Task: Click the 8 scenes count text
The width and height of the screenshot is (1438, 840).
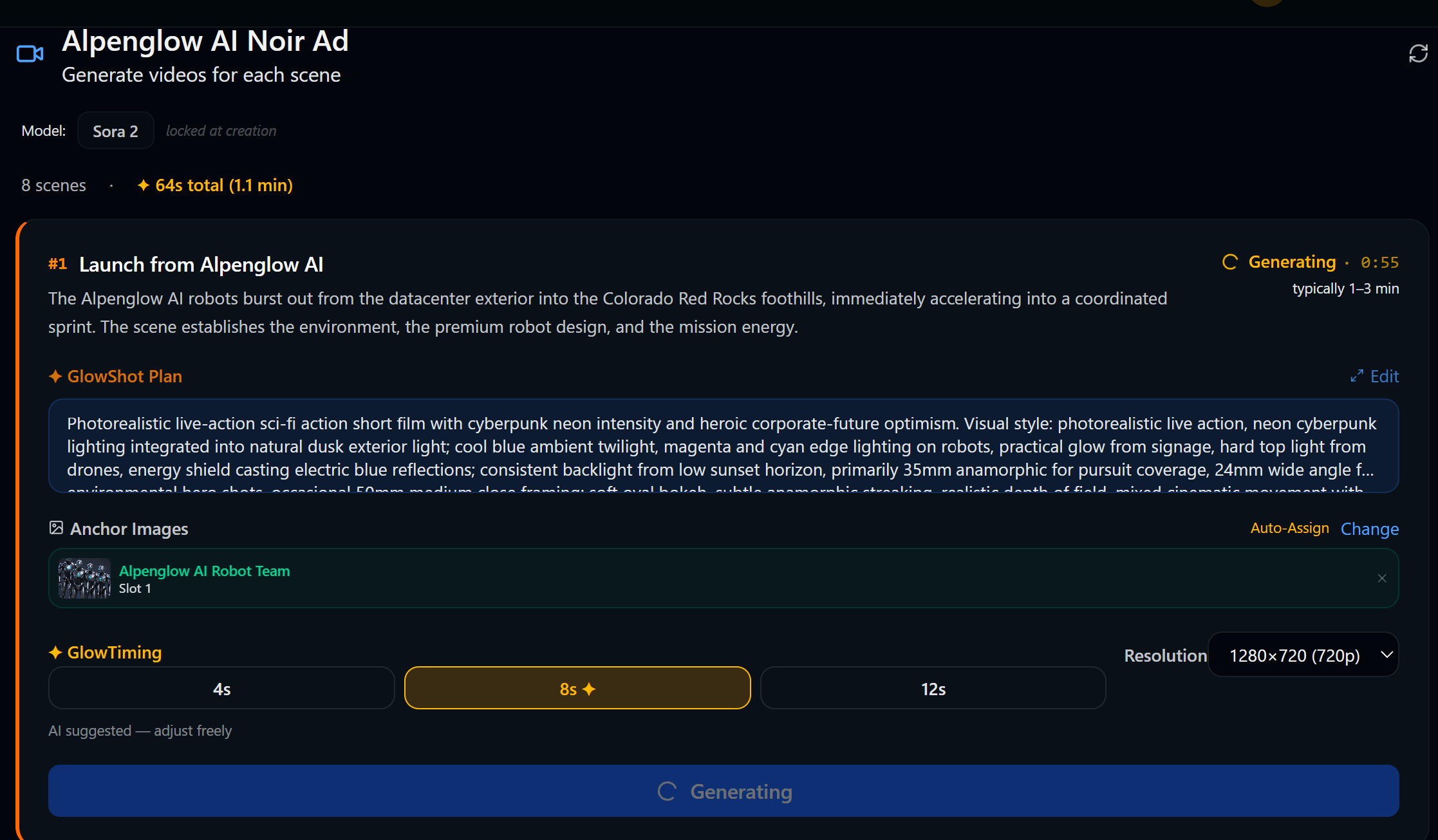Action: 53,185
